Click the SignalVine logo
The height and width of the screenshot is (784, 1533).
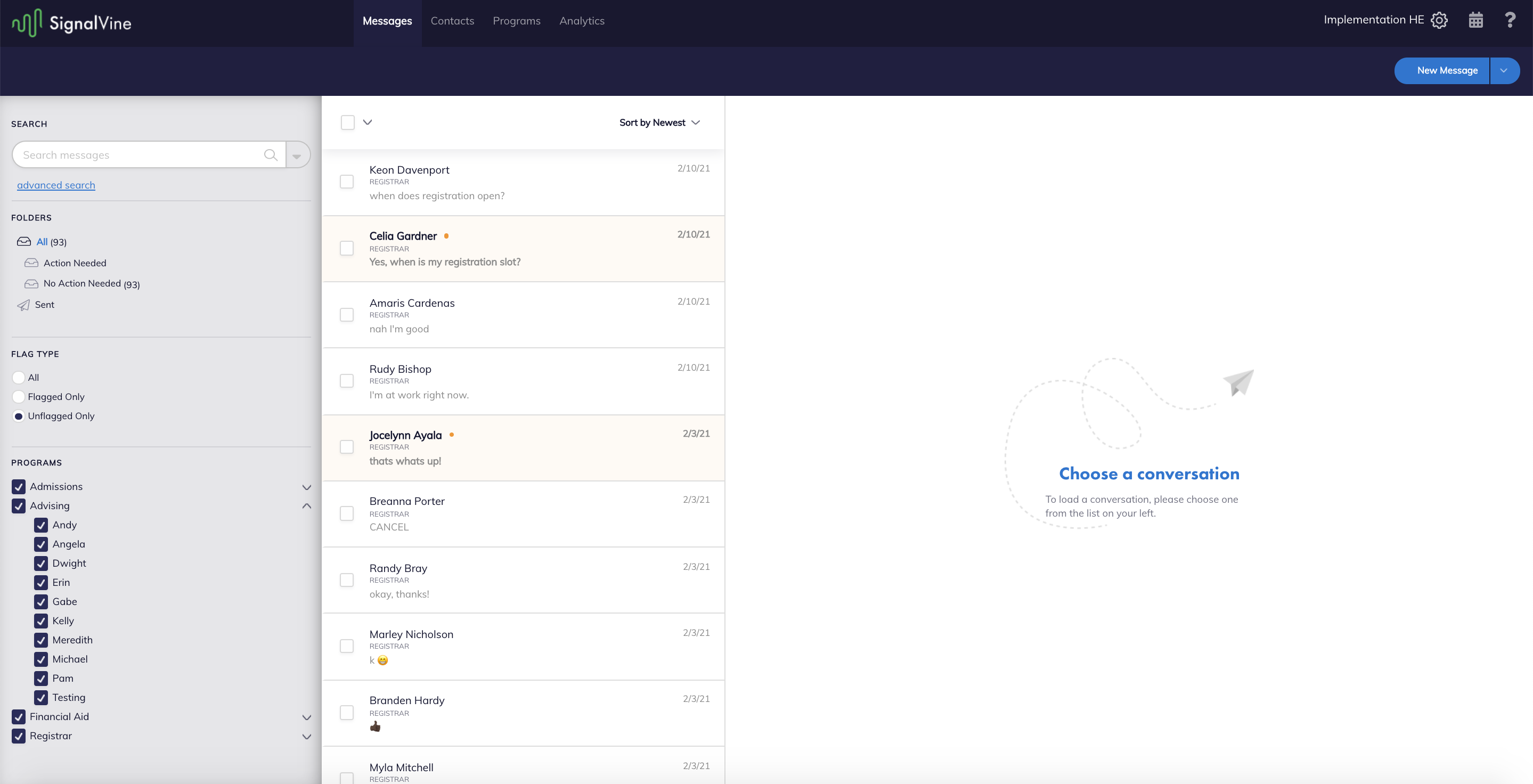(x=72, y=22)
